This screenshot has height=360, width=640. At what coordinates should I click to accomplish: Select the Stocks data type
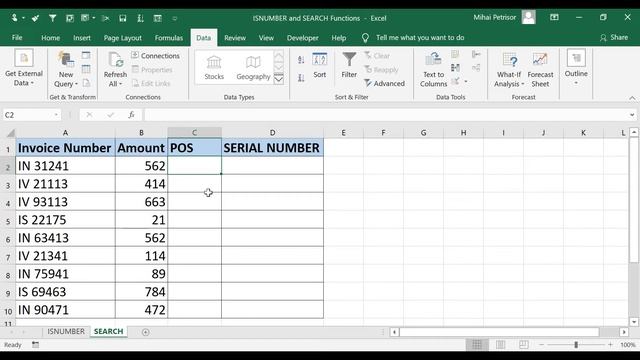coord(214,68)
